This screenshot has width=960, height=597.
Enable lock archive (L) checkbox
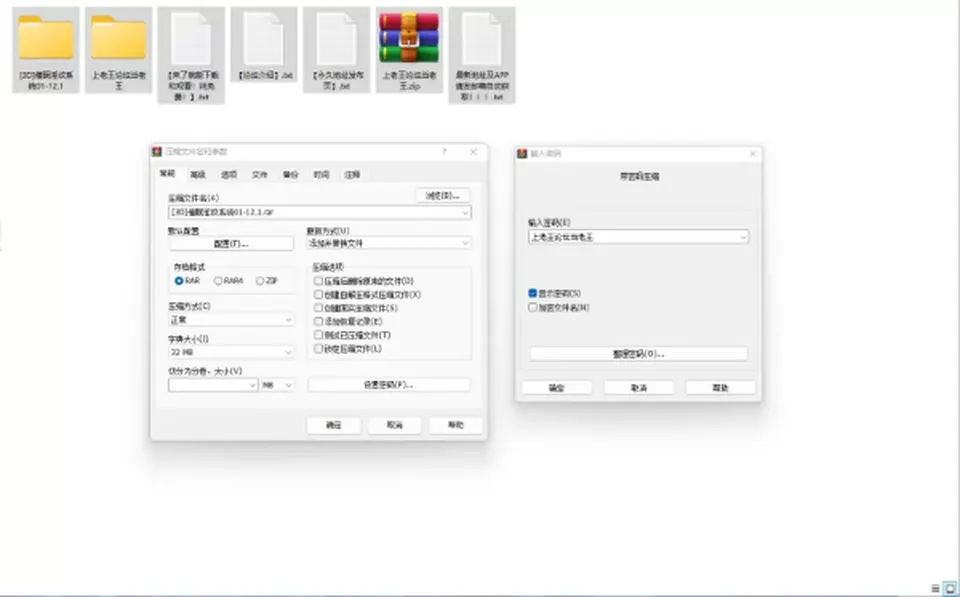(318, 348)
